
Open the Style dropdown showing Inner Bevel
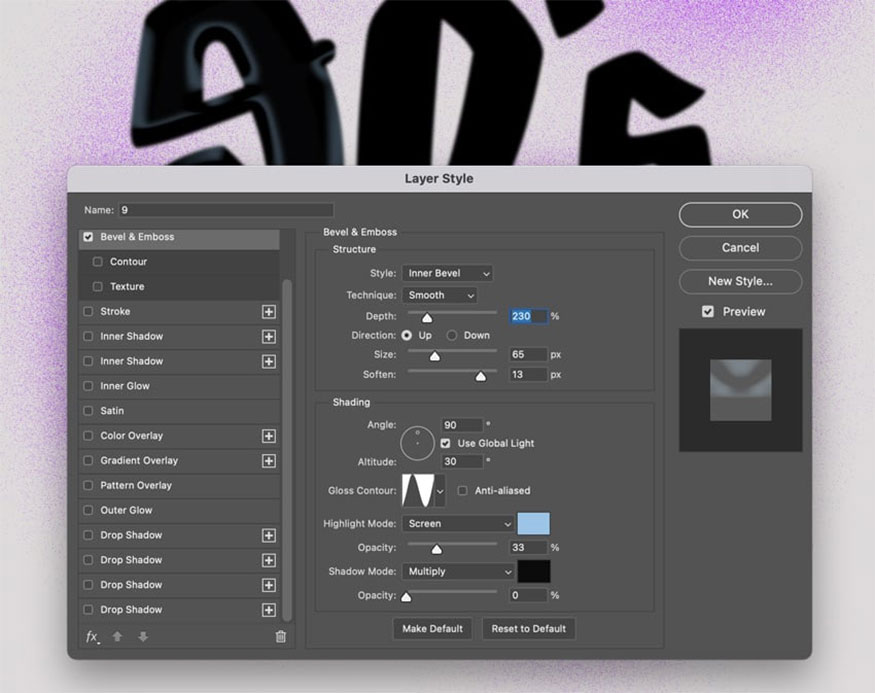[x=447, y=274]
